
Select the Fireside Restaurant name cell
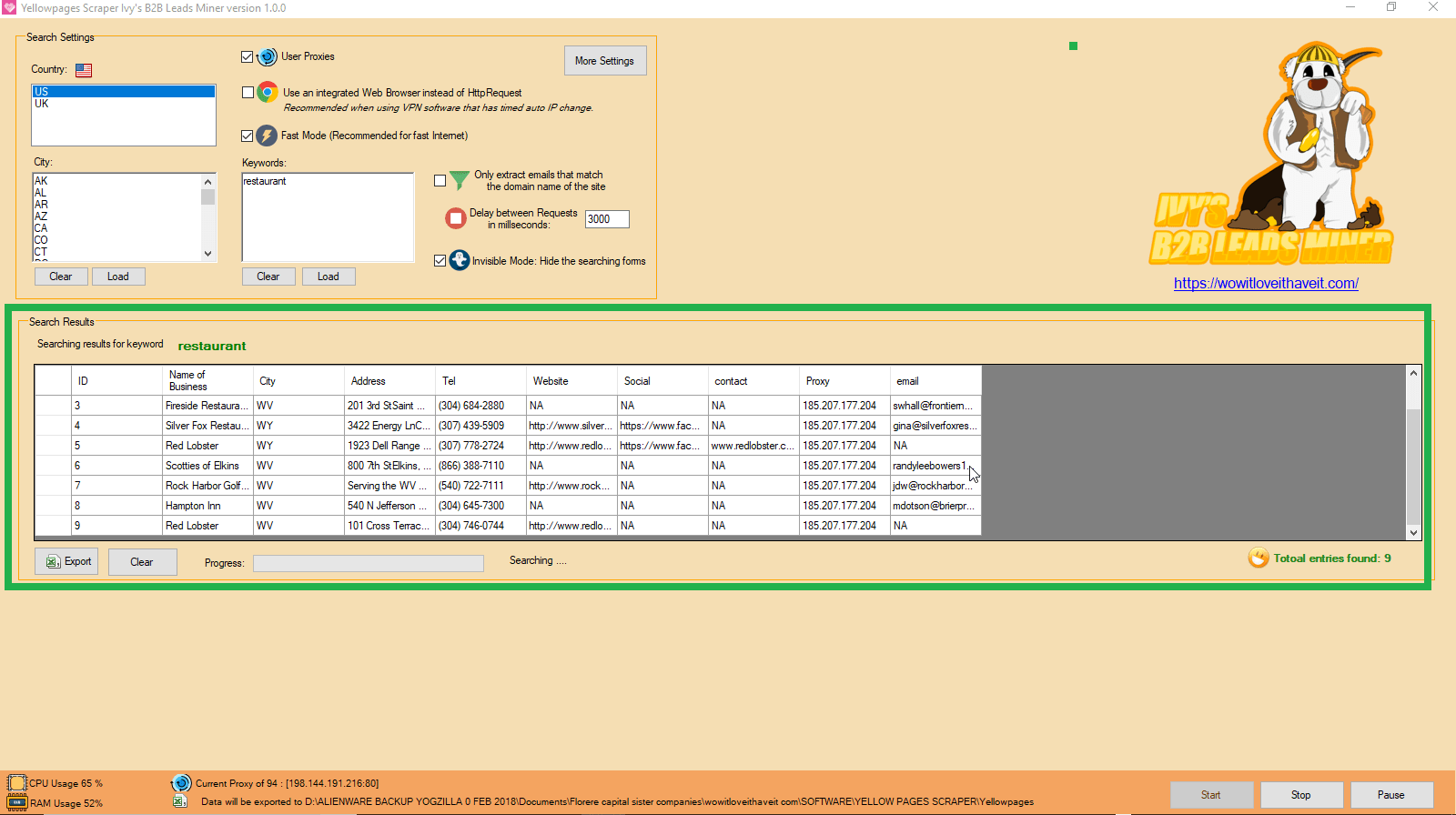208,406
